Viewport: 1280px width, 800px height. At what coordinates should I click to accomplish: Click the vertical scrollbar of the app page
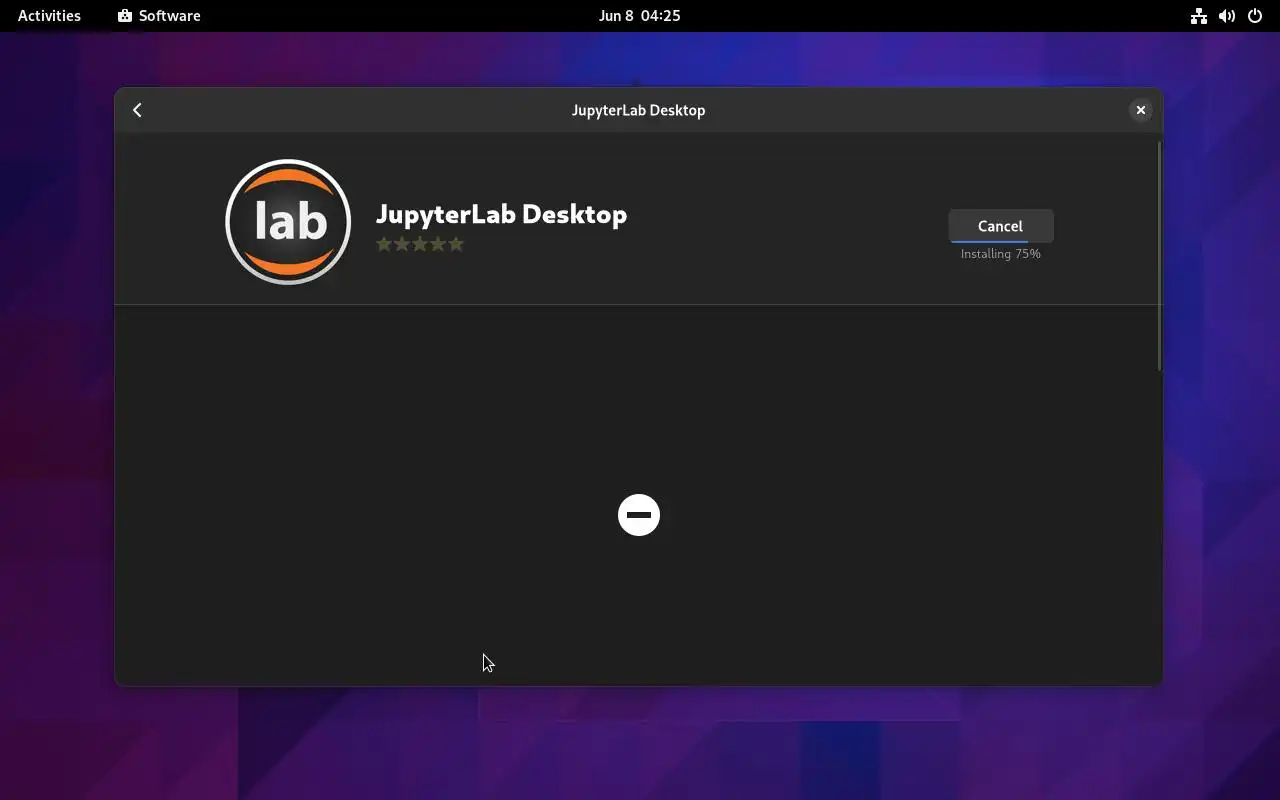(1159, 256)
